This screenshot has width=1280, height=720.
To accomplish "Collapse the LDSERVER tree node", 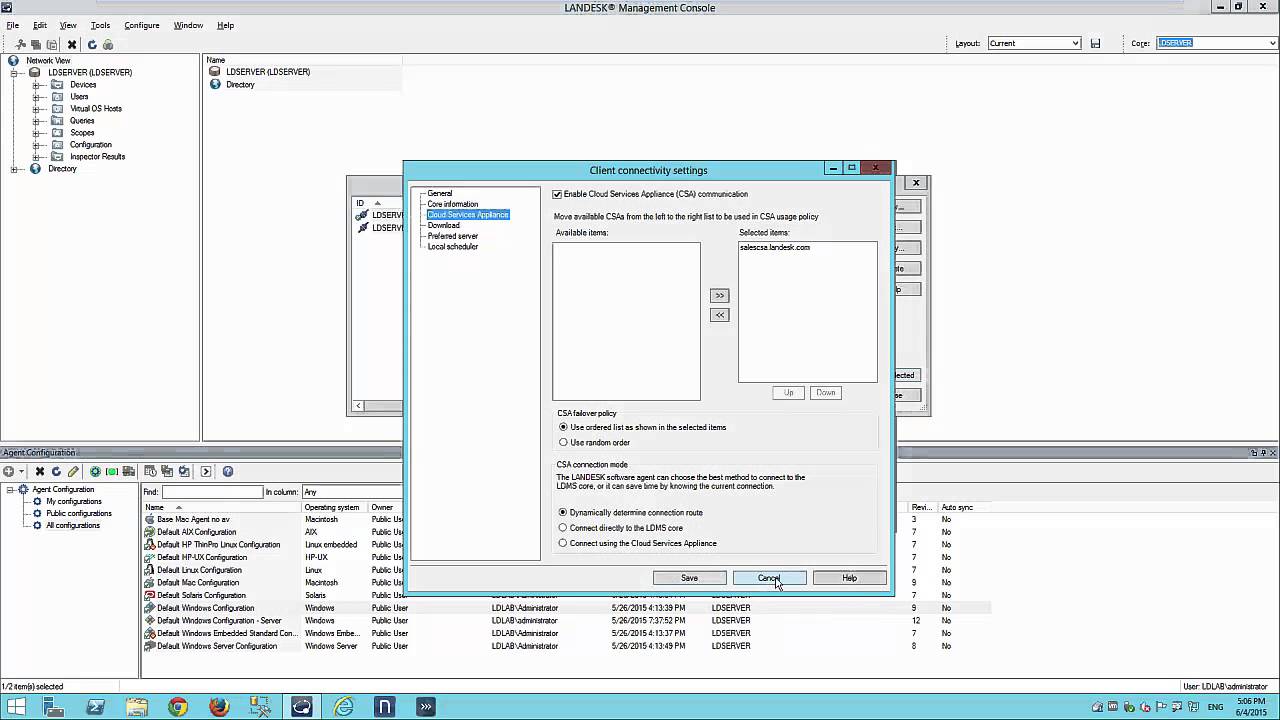I will [x=14, y=72].
